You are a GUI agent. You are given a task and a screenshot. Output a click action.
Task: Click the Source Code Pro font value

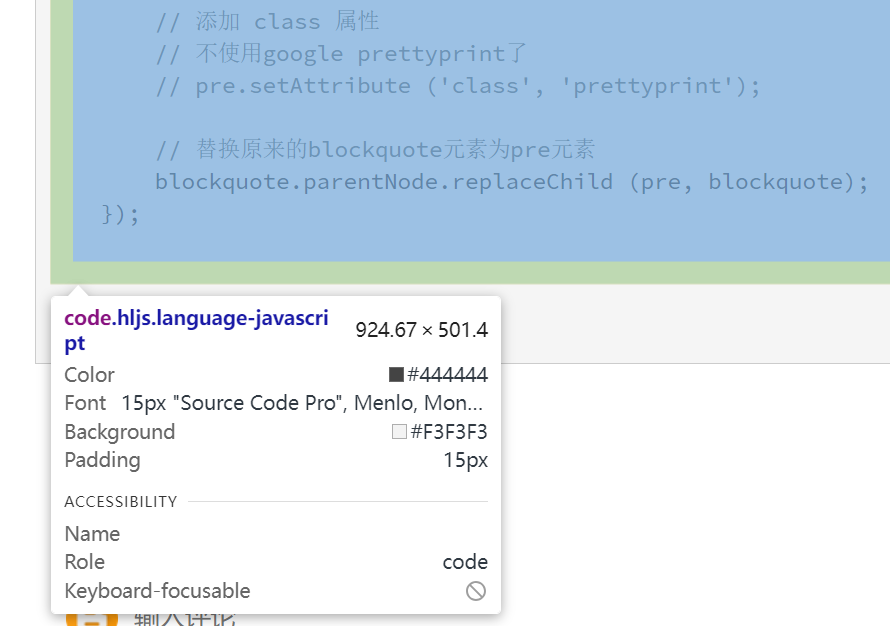click(302, 403)
